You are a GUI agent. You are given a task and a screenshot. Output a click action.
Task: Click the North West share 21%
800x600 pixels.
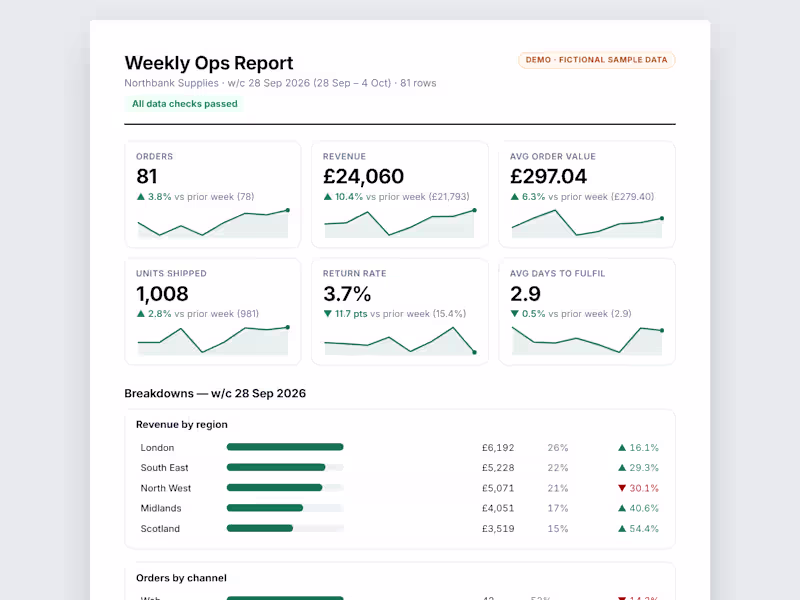558,488
